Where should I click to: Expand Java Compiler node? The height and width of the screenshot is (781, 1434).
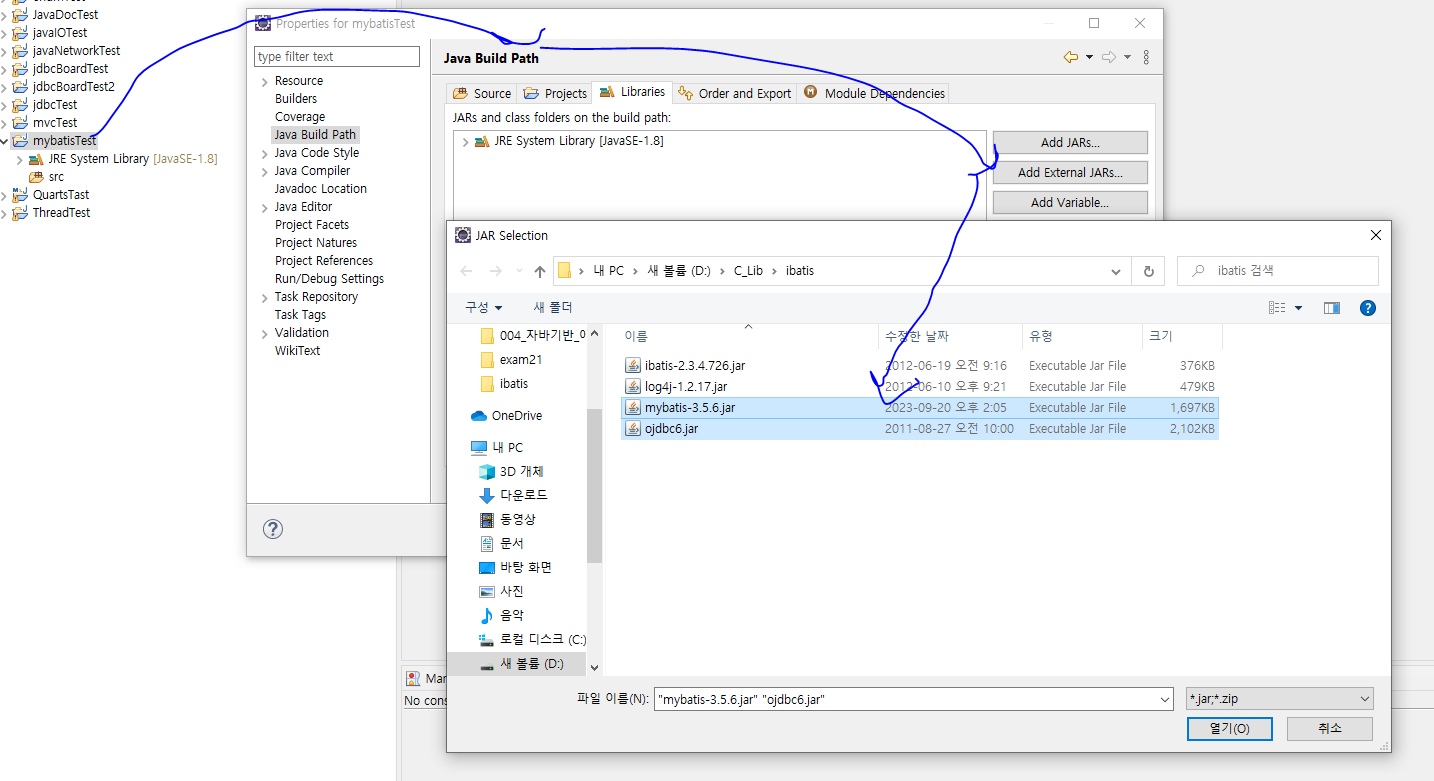265,172
